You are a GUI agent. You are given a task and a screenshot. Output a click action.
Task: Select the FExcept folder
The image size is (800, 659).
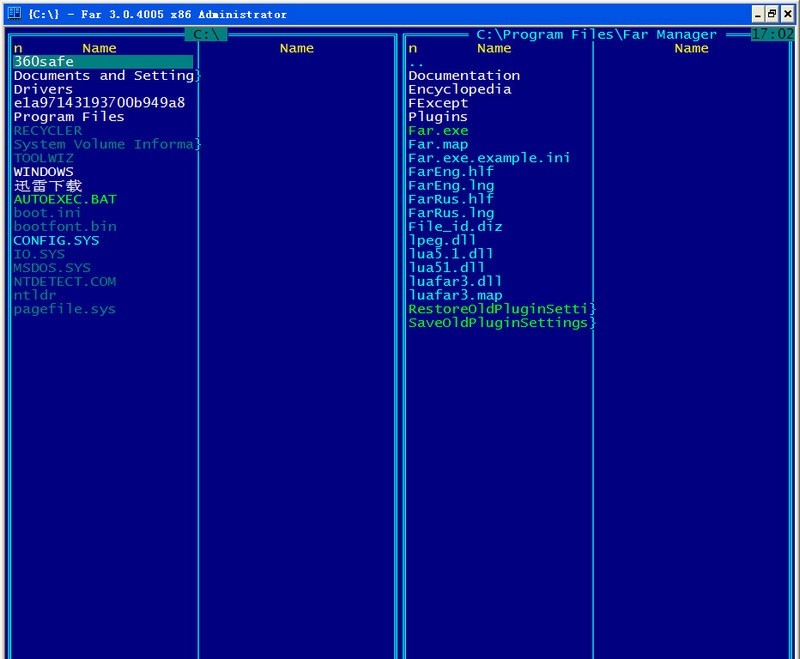point(438,103)
